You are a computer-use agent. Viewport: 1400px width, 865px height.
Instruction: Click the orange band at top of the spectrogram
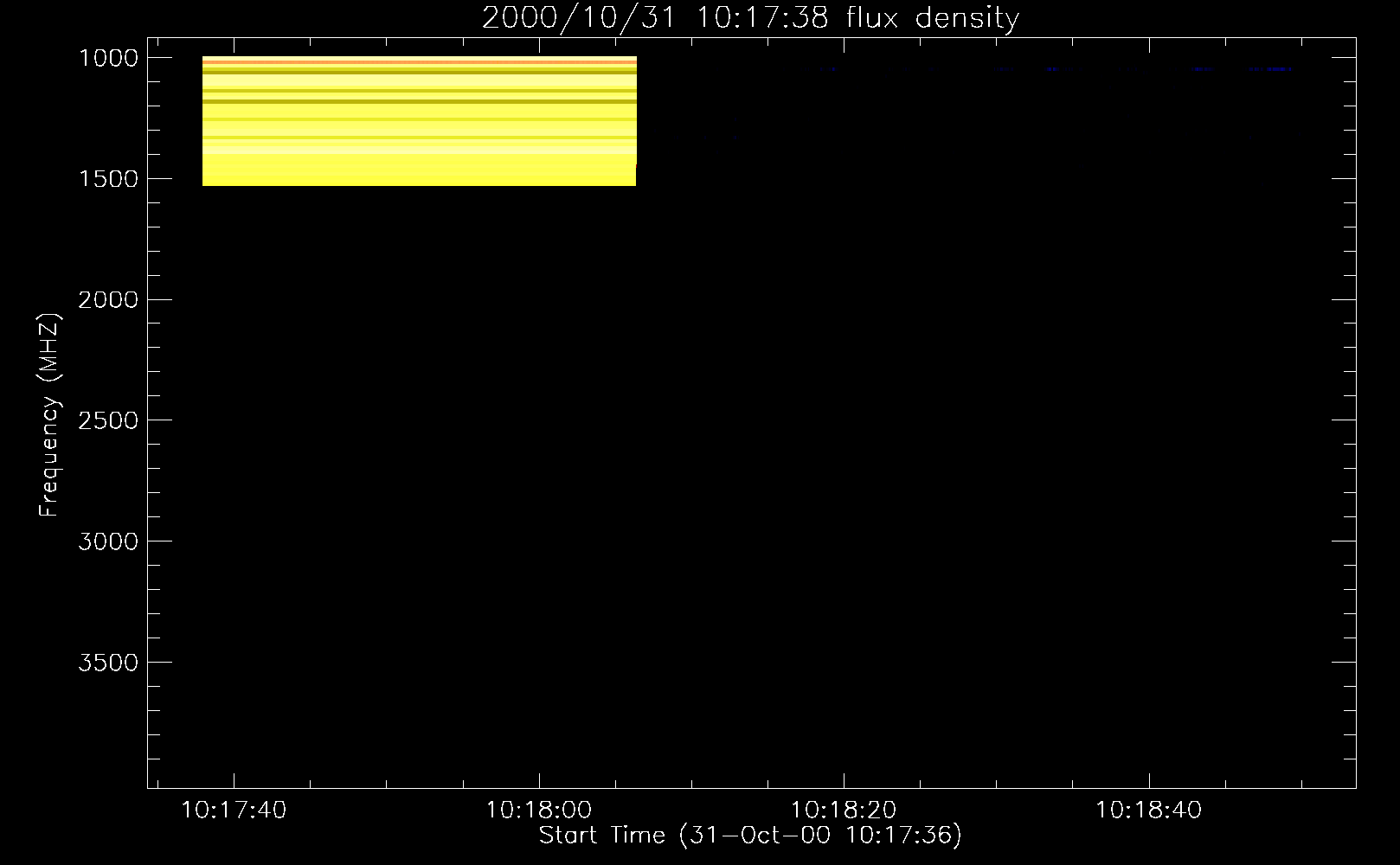pos(420,63)
